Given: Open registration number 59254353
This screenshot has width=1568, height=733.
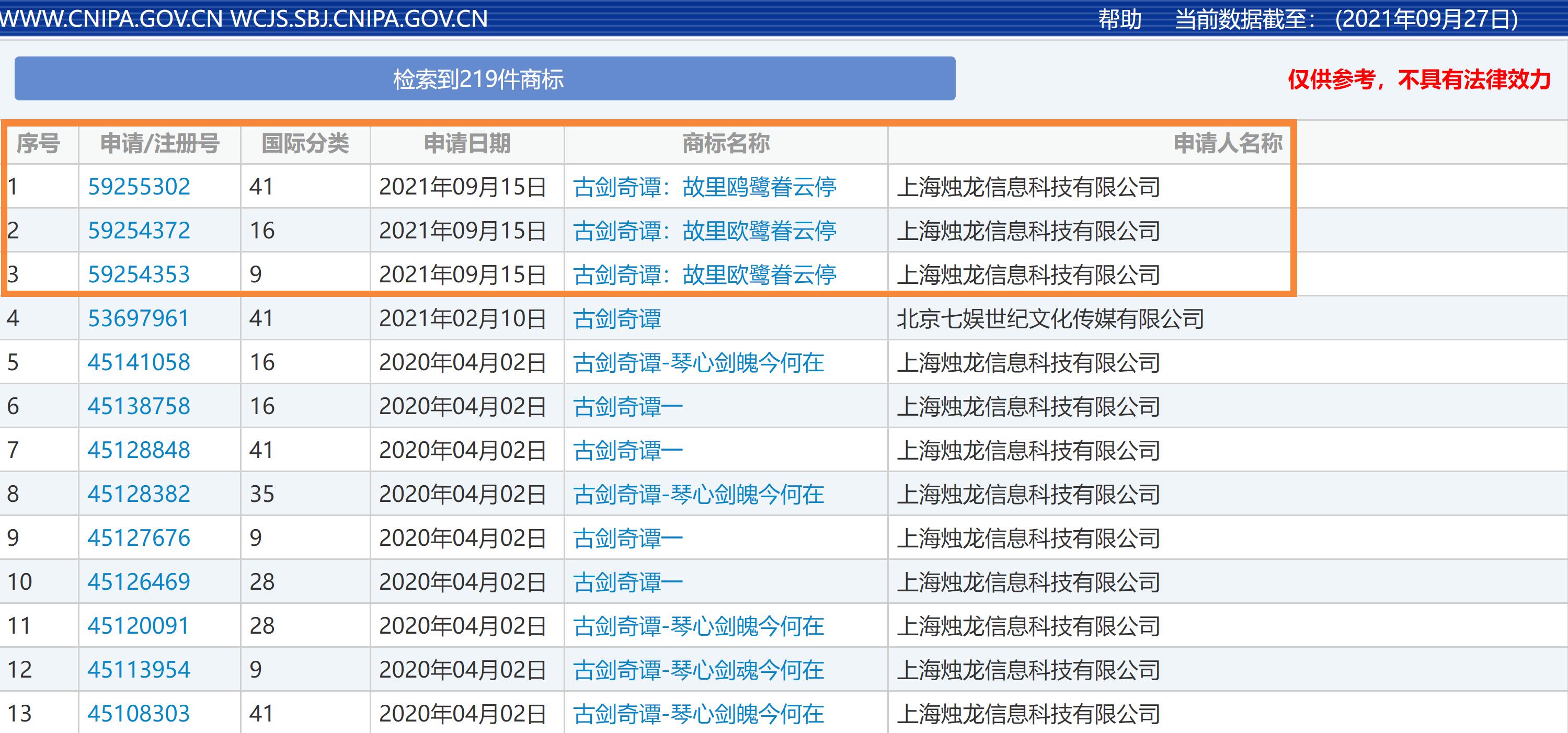Looking at the screenshot, I should click(x=139, y=274).
